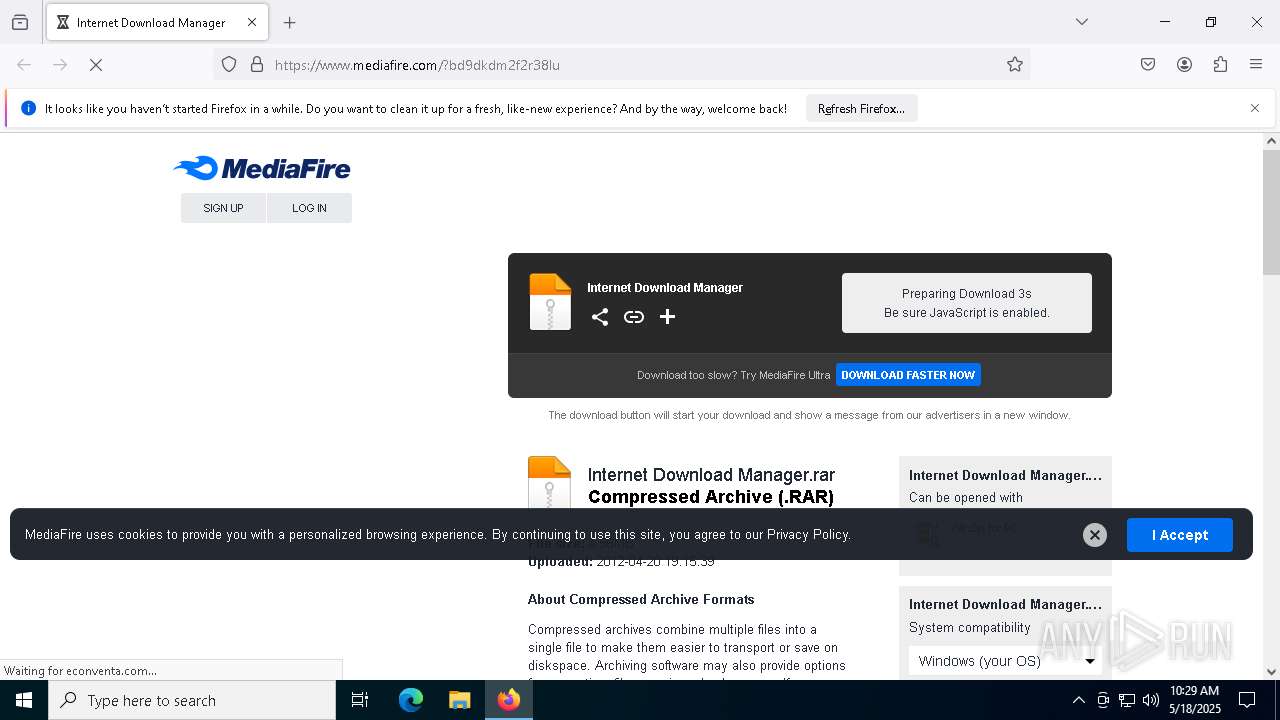
Task: Share the file via share icon
Action: click(x=600, y=317)
